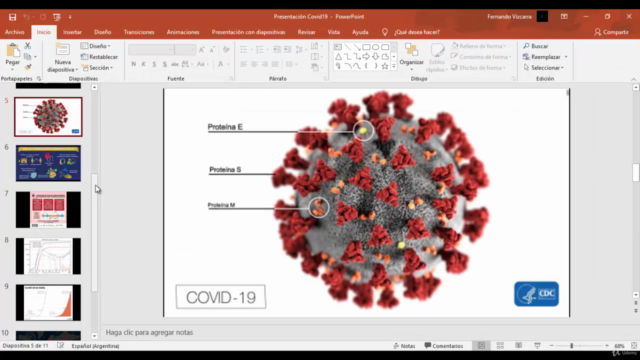640x360 pixels.
Task: Open the Vista tab
Action: click(x=333, y=32)
